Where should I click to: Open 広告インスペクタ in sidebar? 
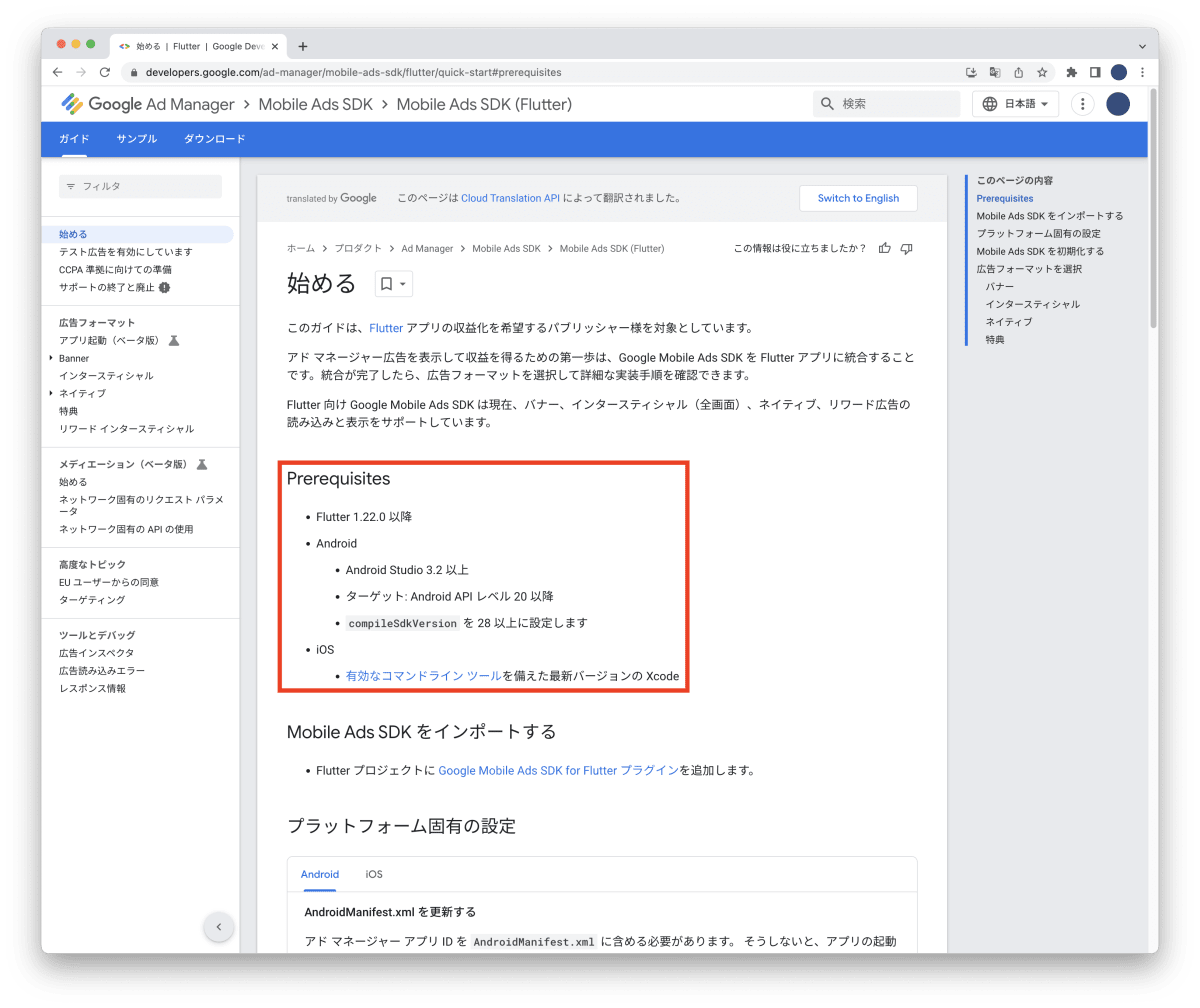click(96, 653)
